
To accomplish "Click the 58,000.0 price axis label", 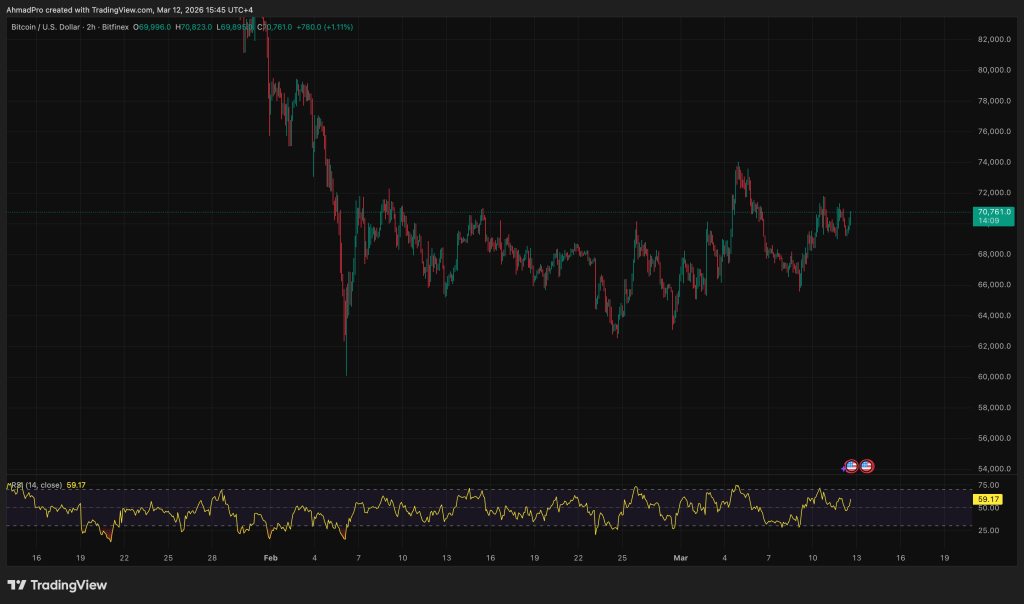I will pyautogui.click(x=994, y=408).
